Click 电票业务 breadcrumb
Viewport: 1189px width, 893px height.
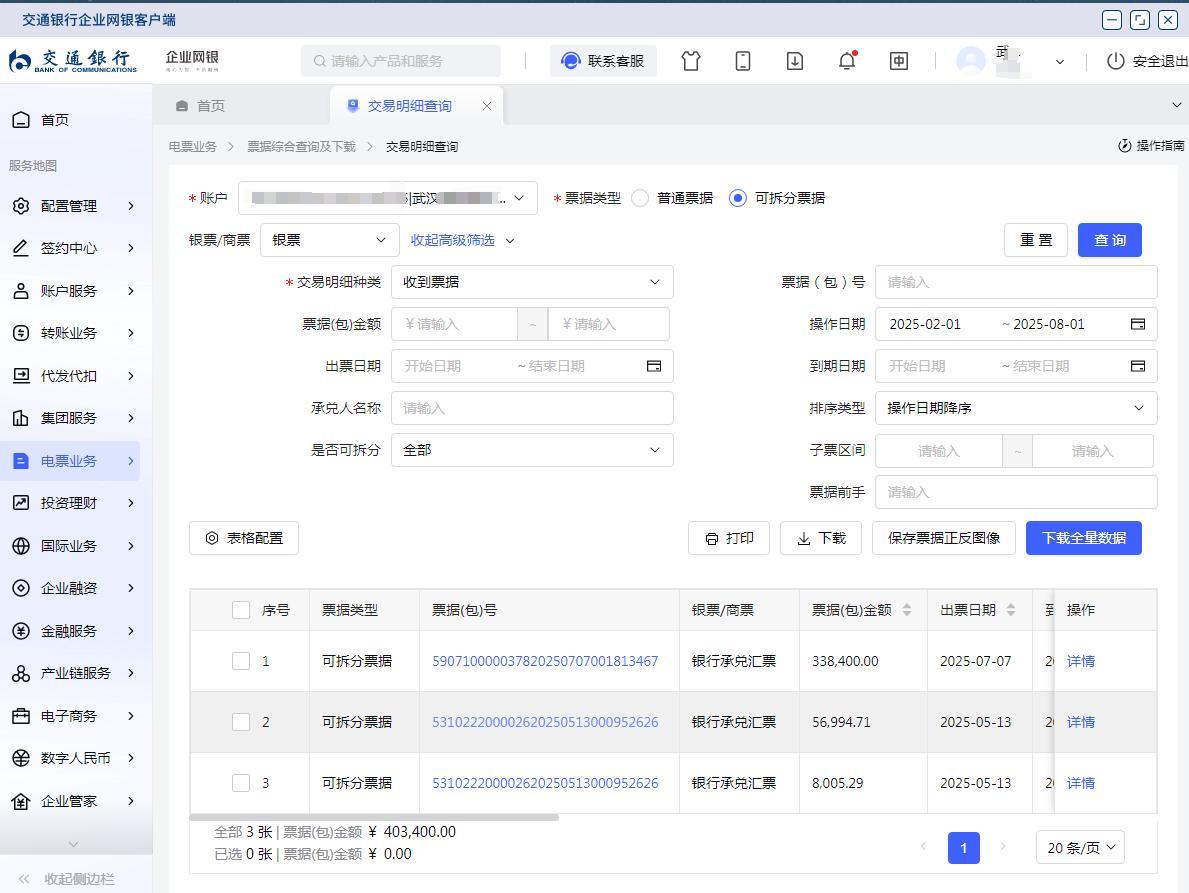tap(193, 146)
